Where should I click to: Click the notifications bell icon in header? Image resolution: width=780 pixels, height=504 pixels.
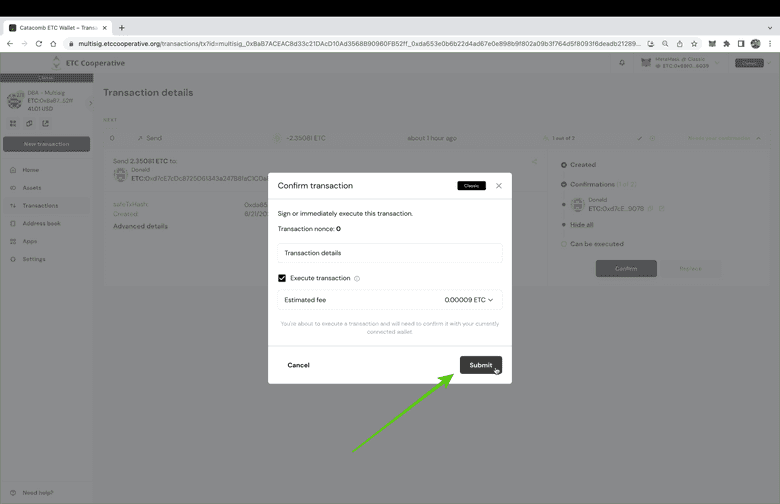coord(622,63)
